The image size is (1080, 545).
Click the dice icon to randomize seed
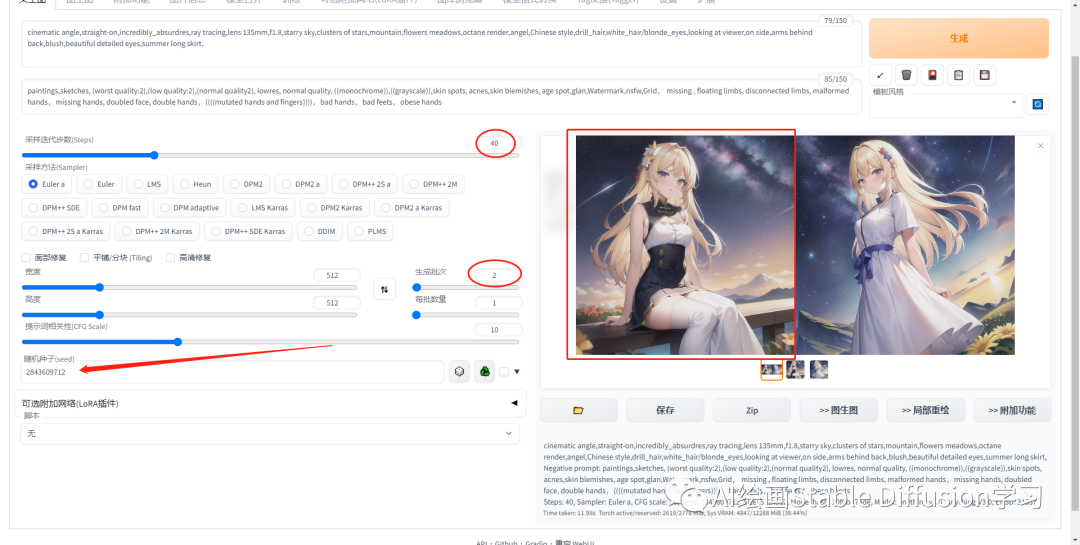(x=459, y=372)
